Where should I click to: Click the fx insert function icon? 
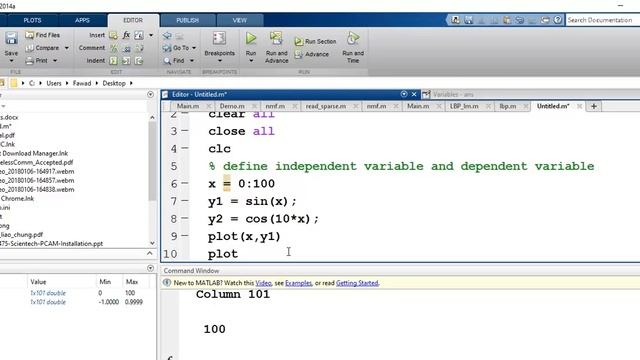(x=126, y=35)
